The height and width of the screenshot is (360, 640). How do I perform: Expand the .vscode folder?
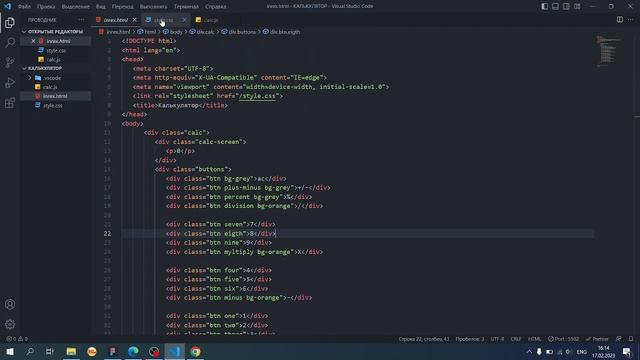tap(52, 78)
